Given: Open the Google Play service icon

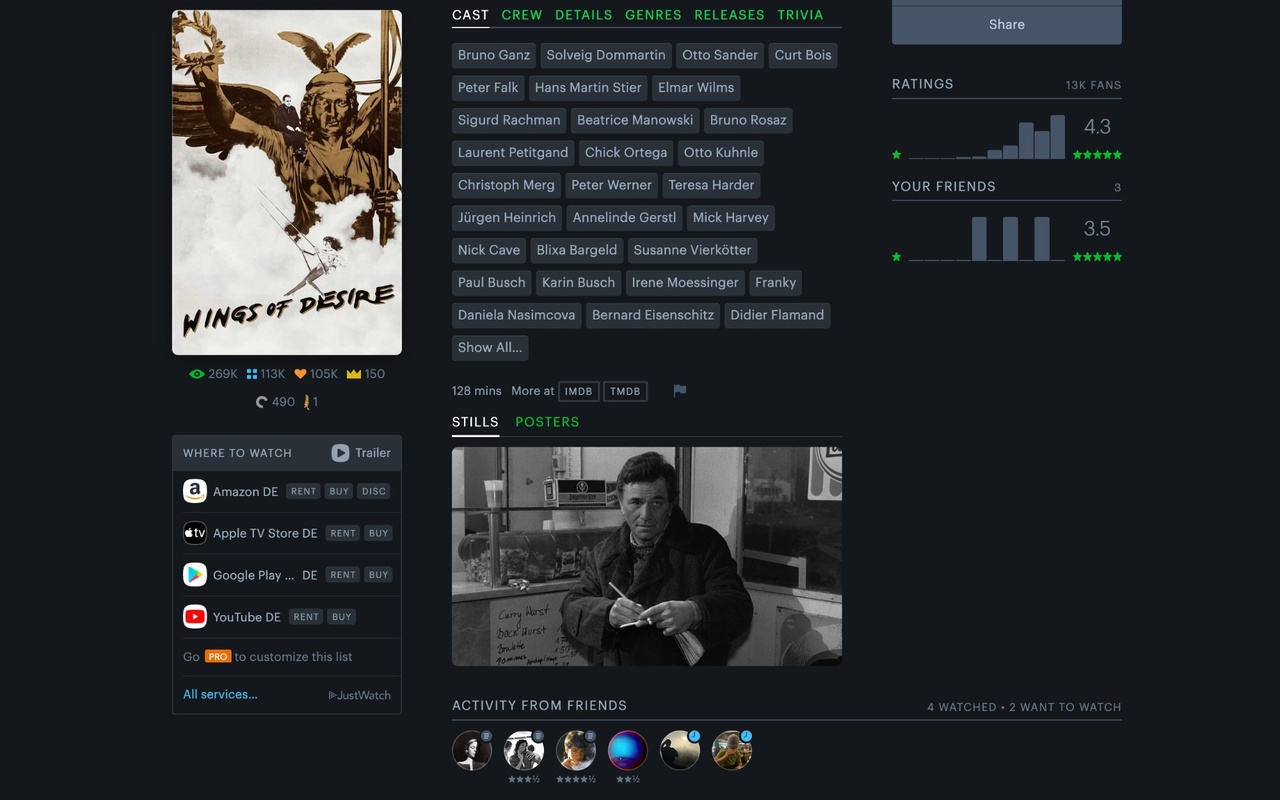Looking at the screenshot, I should (195, 575).
